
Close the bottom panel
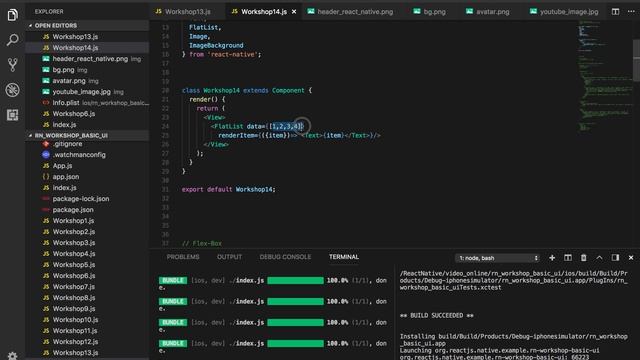tap(631, 258)
